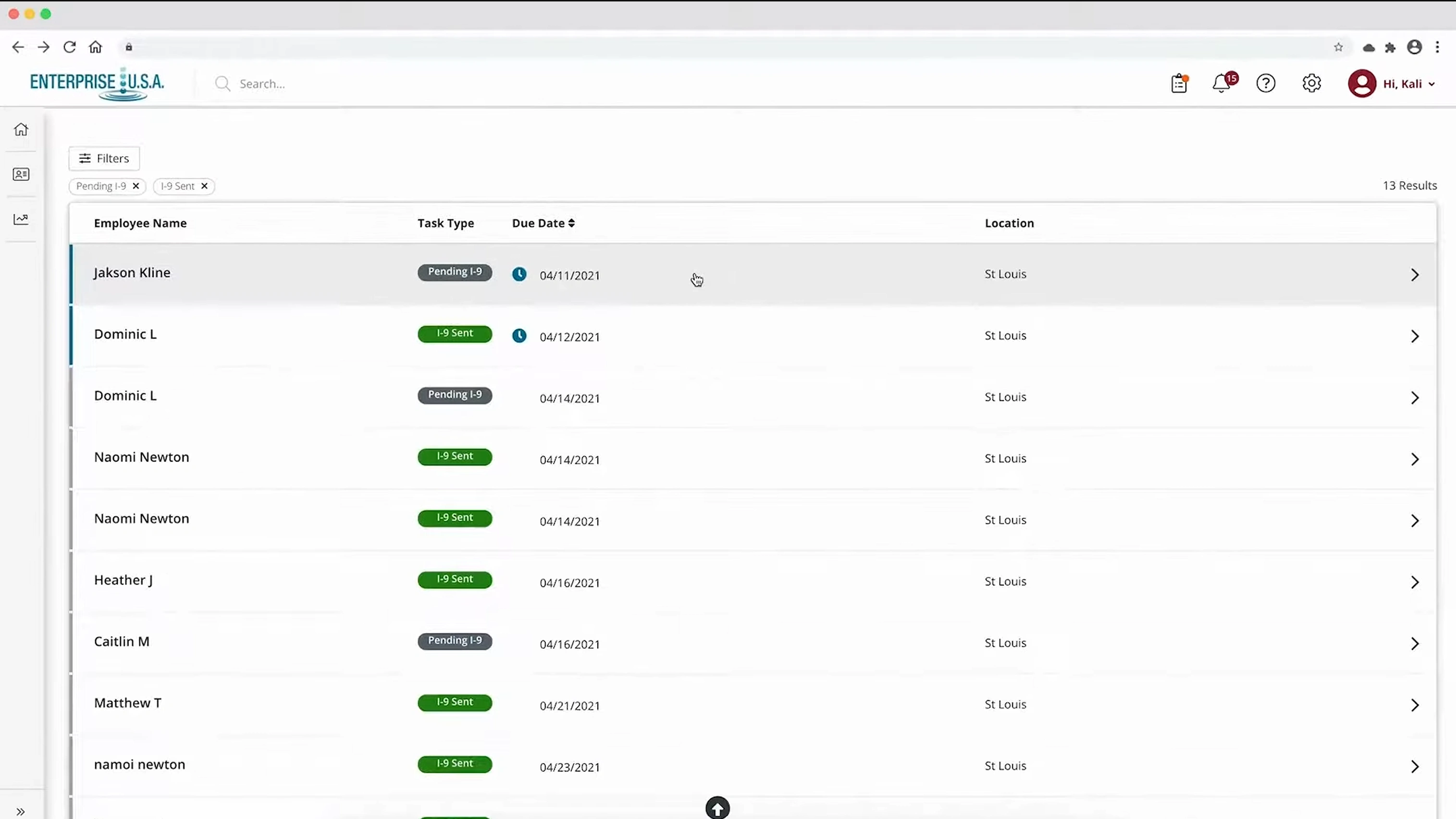This screenshot has height=819, width=1456.
Task: Remove the Pending I-9 filter chip
Action: coord(136,186)
